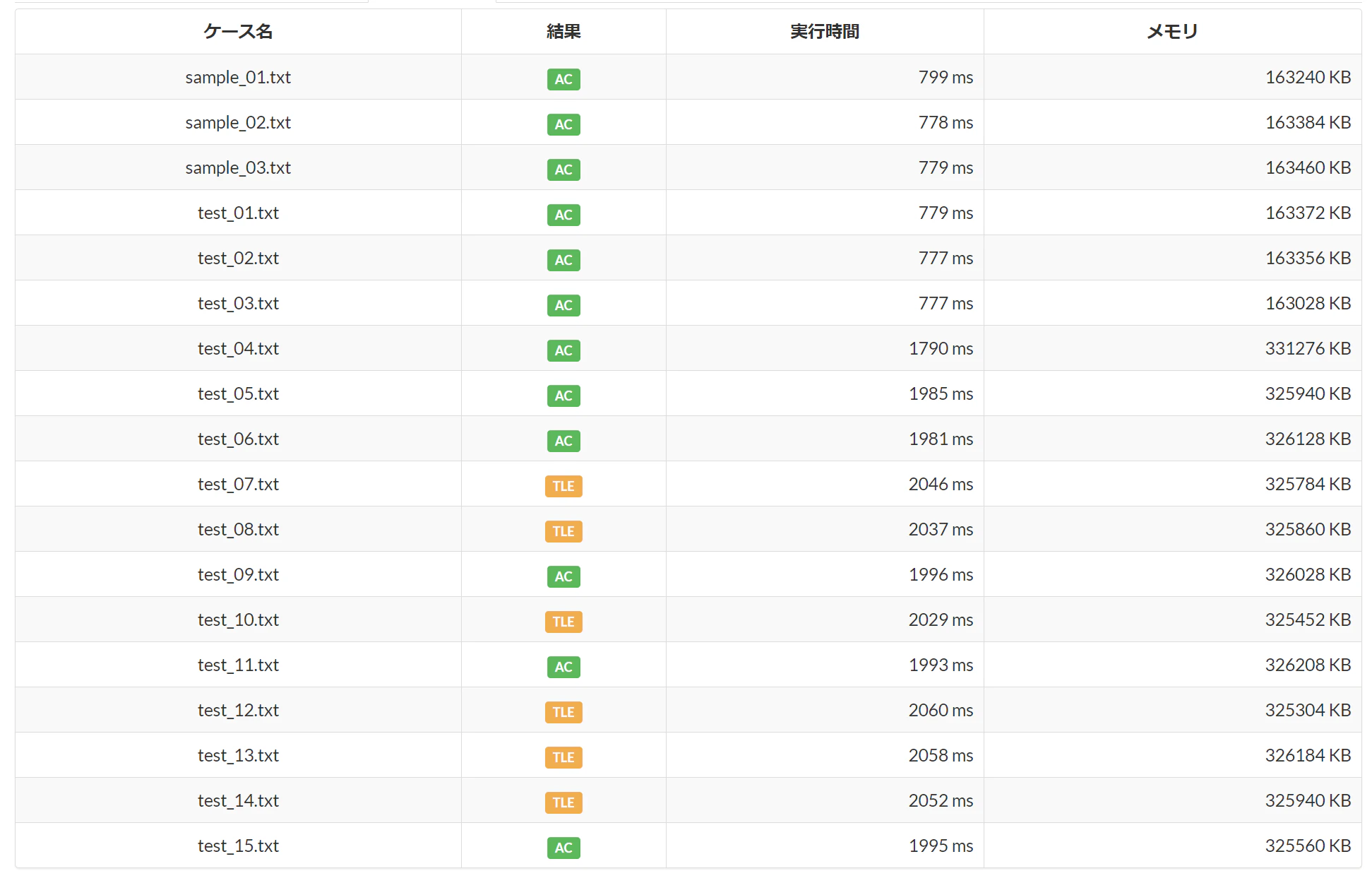Select the test_03.txt case name

(238, 304)
